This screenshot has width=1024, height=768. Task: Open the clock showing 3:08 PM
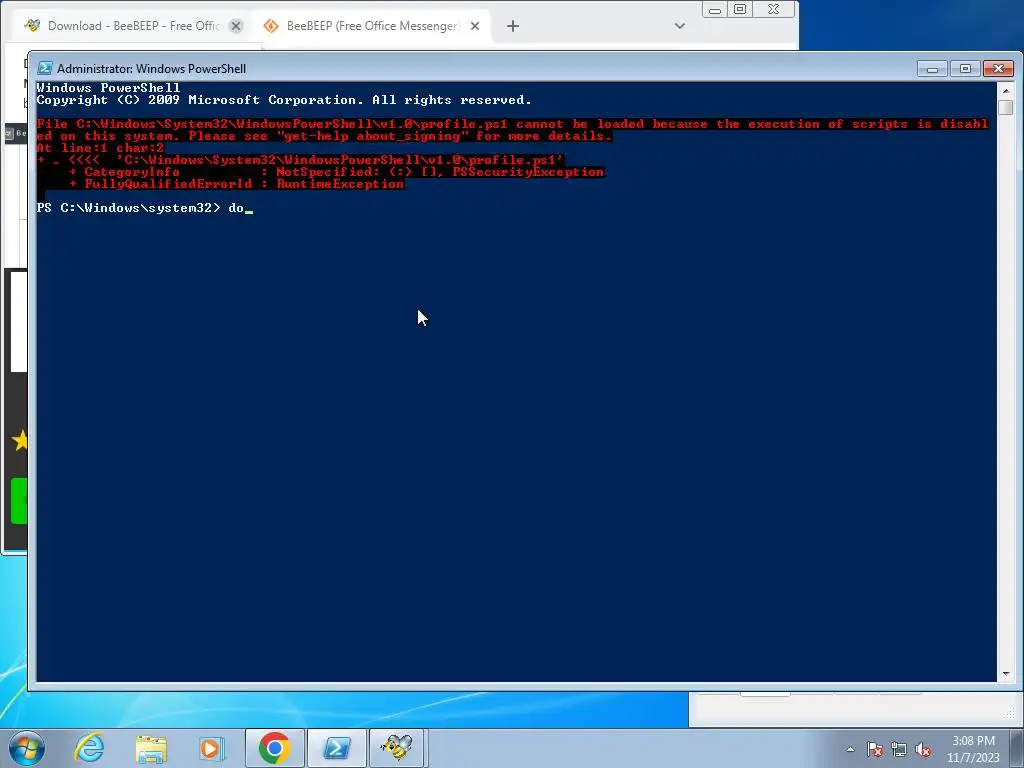[x=973, y=749]
